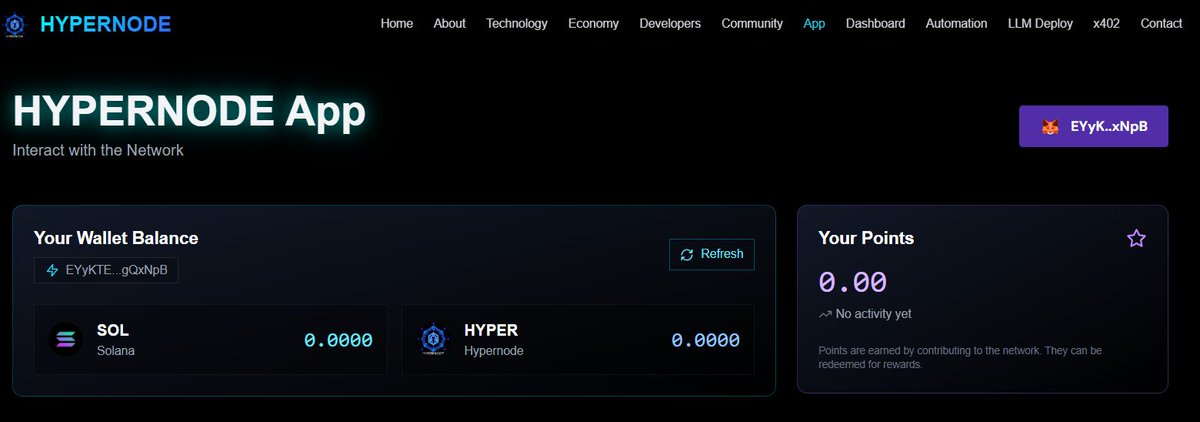This screenshot has height=422, width=1200.
Task: Click the purple star icon in Your Points
Action: click(1136, 238)
